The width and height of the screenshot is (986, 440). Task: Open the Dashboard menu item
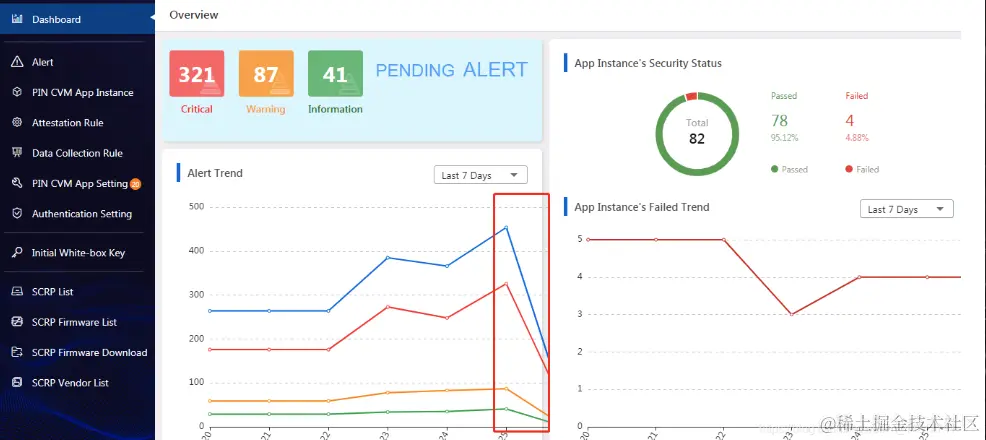(x=77, y=19)
